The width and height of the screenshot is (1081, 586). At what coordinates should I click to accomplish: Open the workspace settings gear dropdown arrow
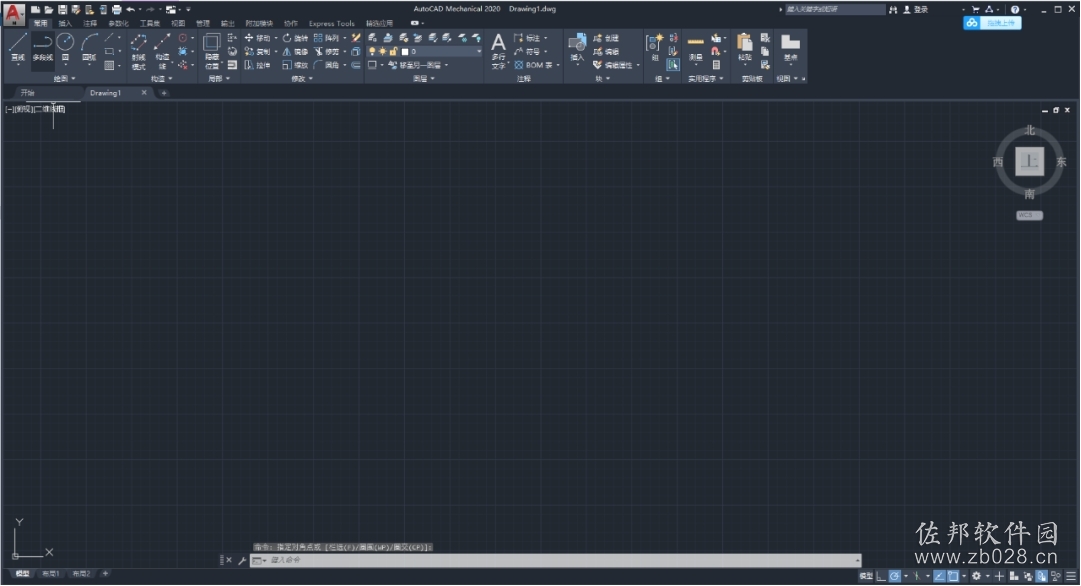987,576
